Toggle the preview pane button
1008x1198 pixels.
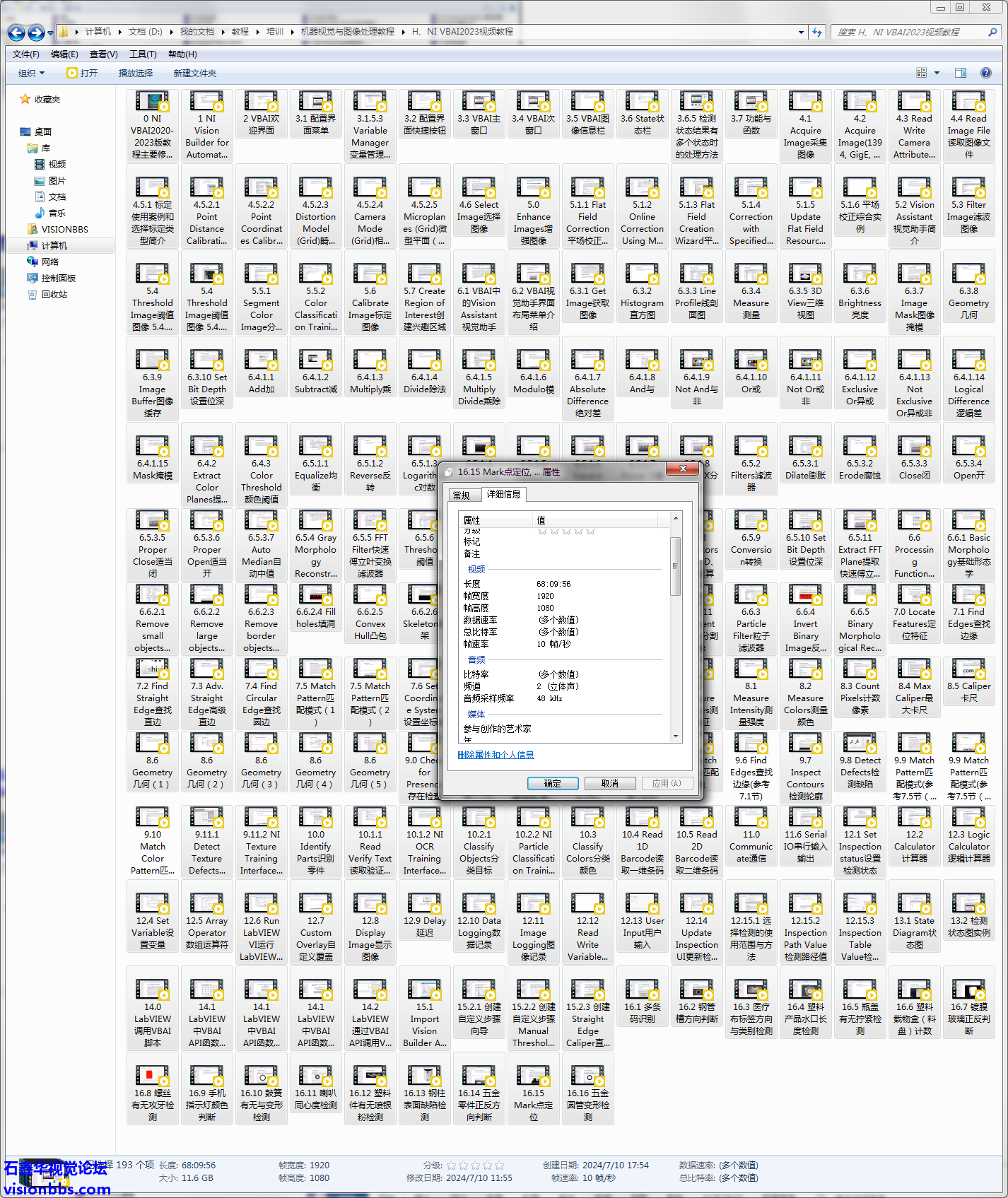tap(960, 73)
